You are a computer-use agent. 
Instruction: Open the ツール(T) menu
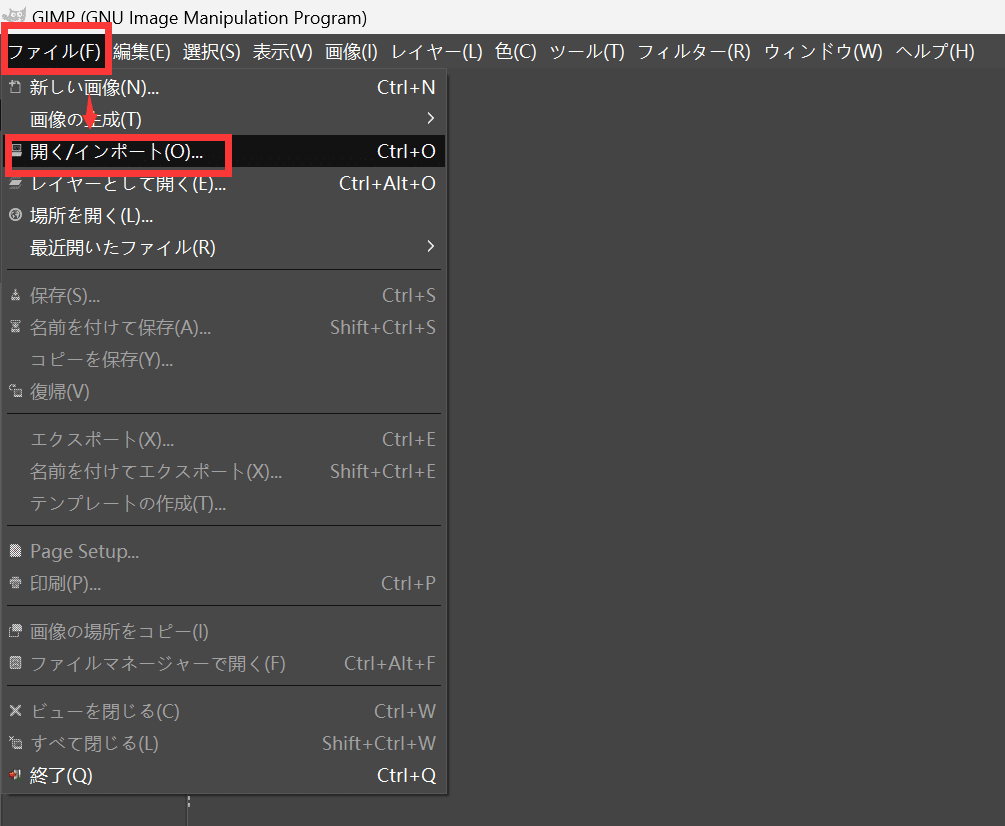click(587, 51)
